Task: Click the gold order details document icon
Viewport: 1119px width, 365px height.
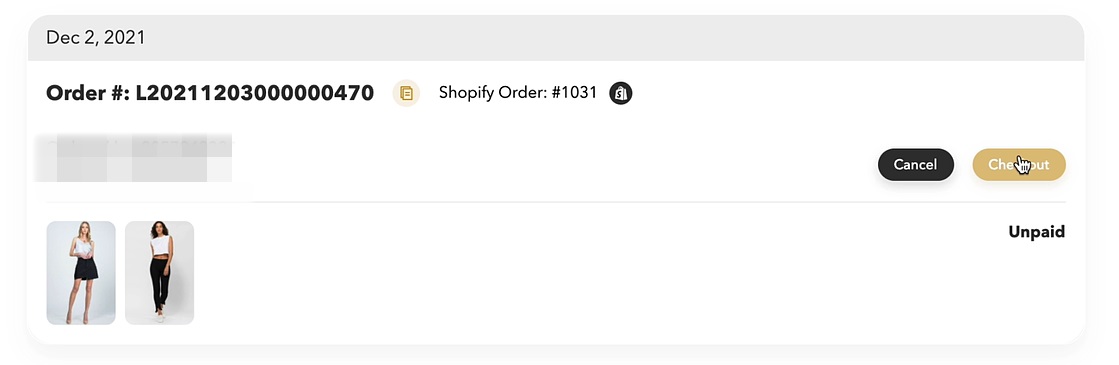Action: (x=406, y=93)
